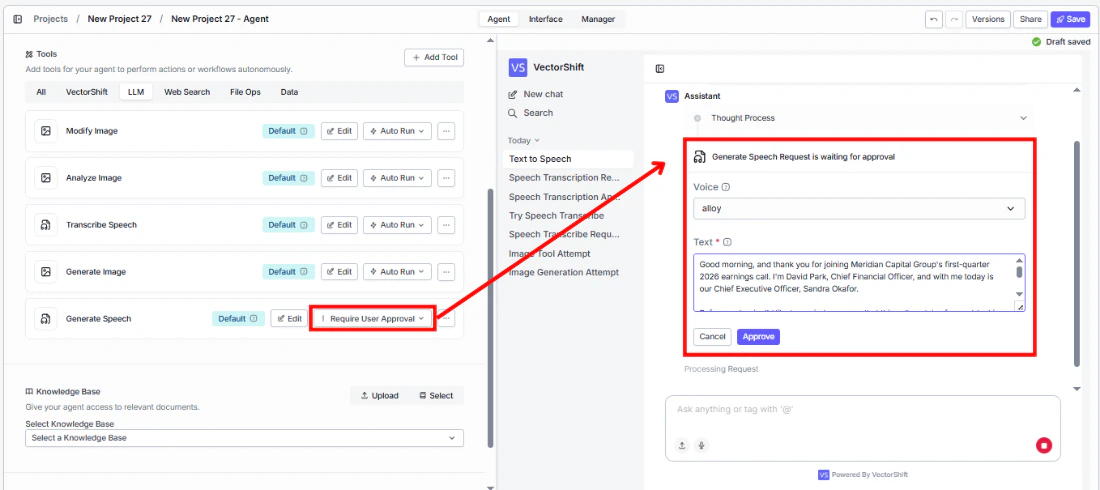Click the Assistant VS avatar icon

(x=671, y=96)
